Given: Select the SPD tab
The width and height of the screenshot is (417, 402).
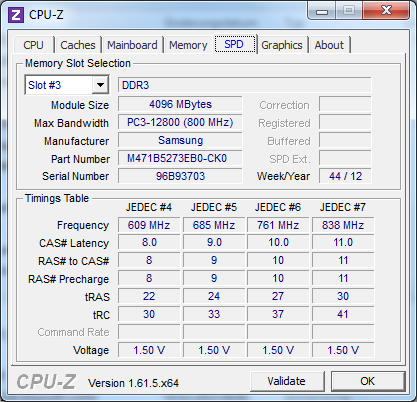Looking at the screenshot, I should (x=234, y=44).
